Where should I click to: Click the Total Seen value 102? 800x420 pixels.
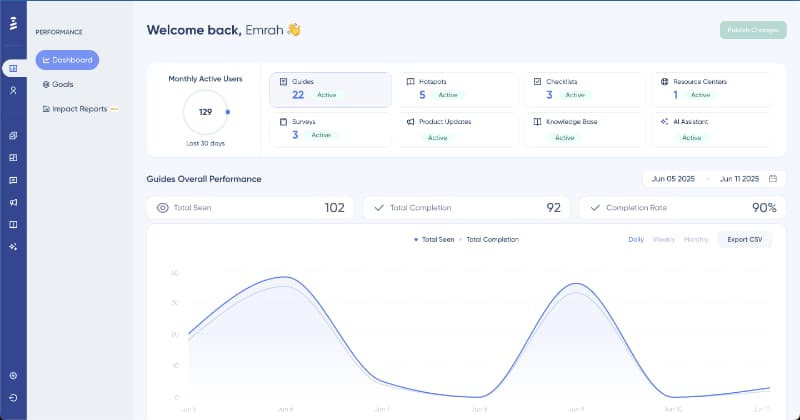[335, 208]
